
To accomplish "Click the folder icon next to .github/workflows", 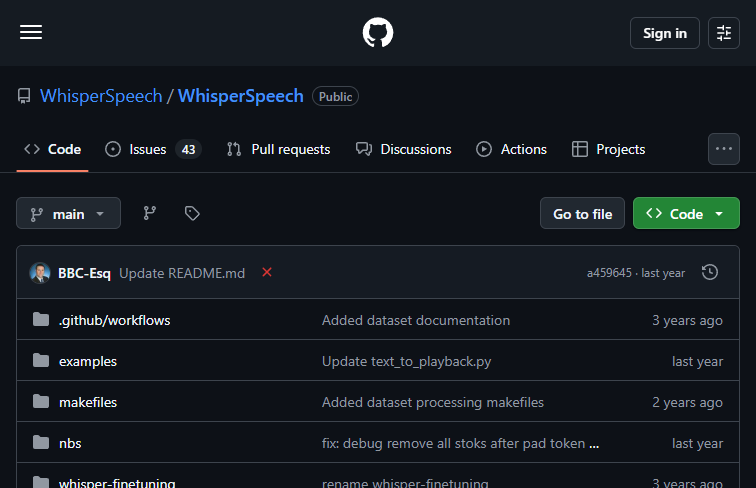I will click(41, 319).
